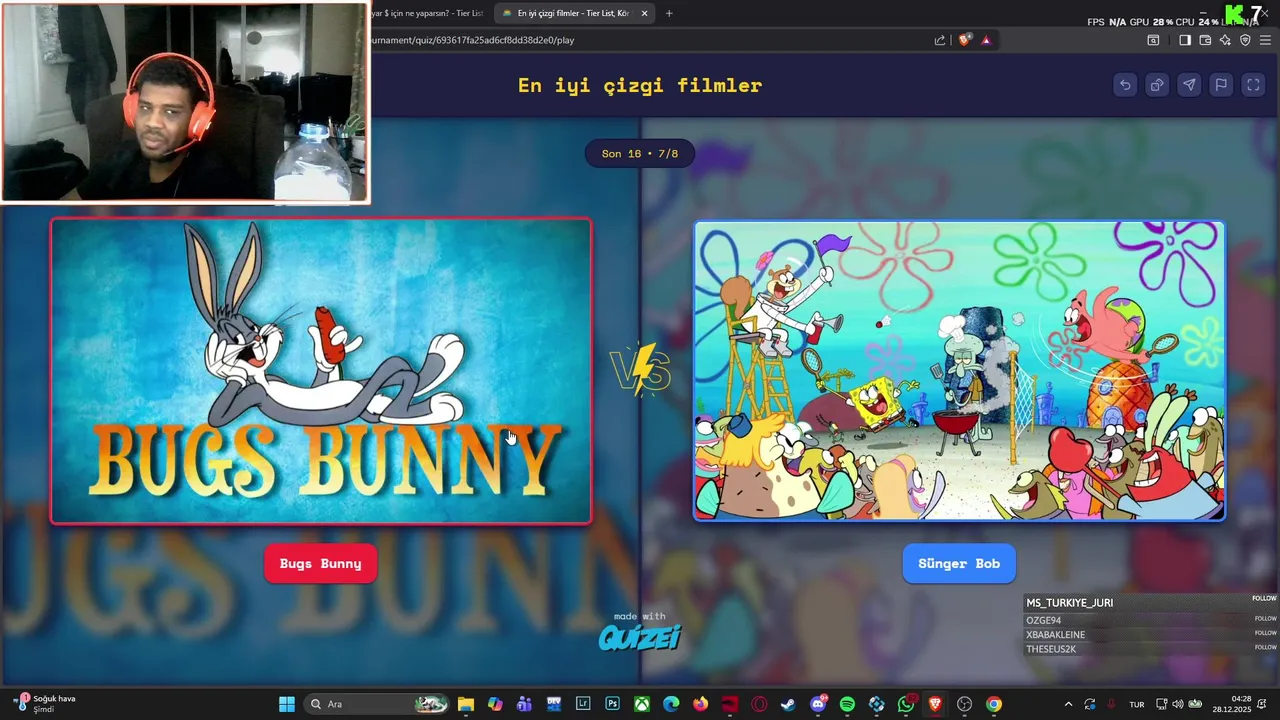The width and height of the screenshot is (1280, 720).
Task: Click the TUR keyboard language indicator
Action: click(x=1137, y=704)
